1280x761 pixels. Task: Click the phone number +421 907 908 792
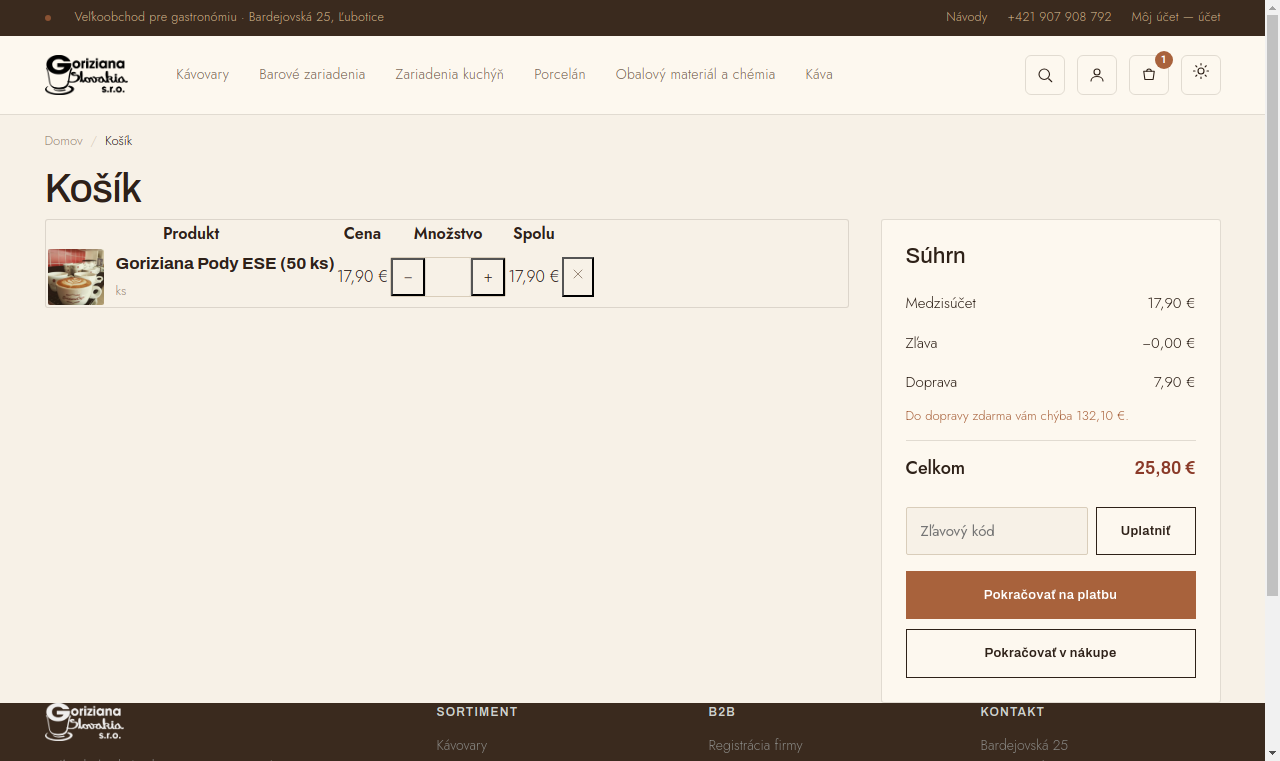(1059, 17)
